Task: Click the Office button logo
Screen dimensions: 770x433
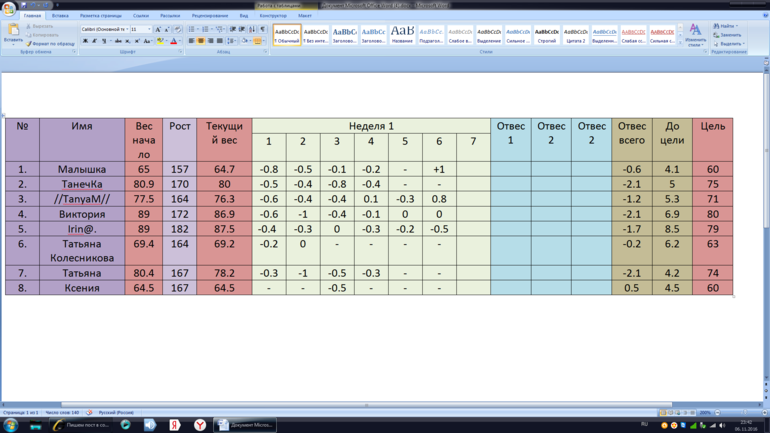Action: click(x=9, y=9)
